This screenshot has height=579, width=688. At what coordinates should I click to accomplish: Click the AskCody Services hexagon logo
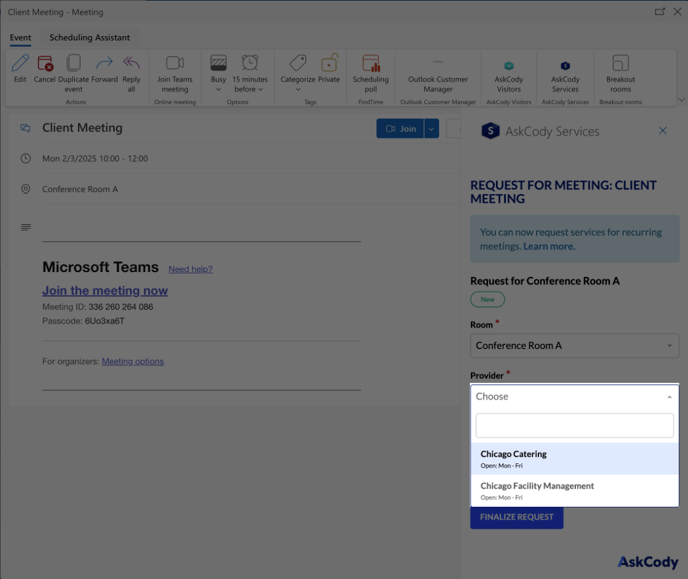(x=490, y=131)
